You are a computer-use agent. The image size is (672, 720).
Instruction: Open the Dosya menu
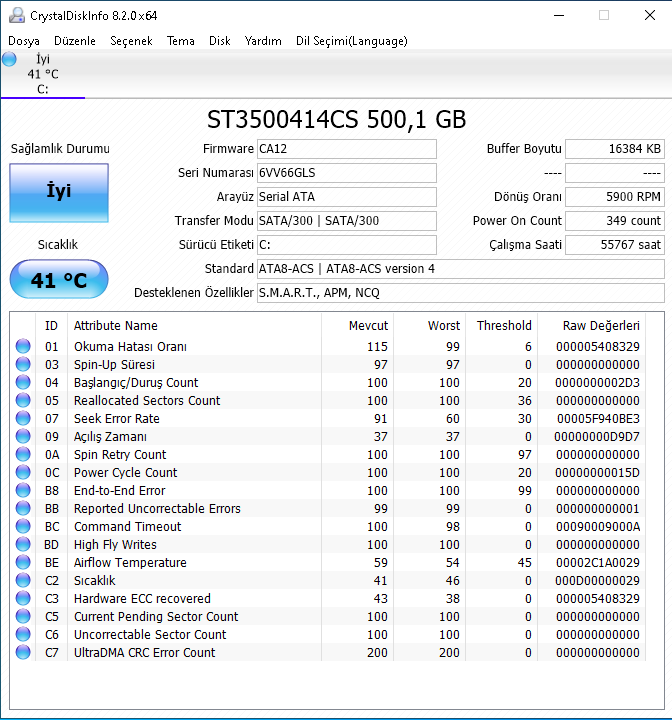[x=24, y=41]
